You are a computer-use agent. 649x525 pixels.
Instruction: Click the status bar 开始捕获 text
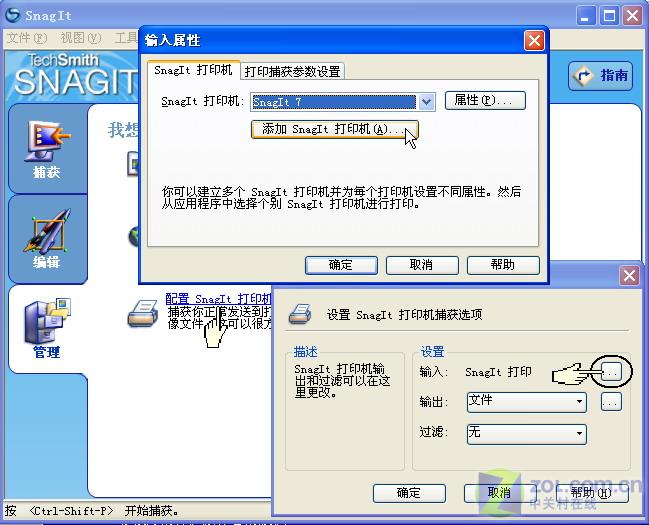click(151, 511)
